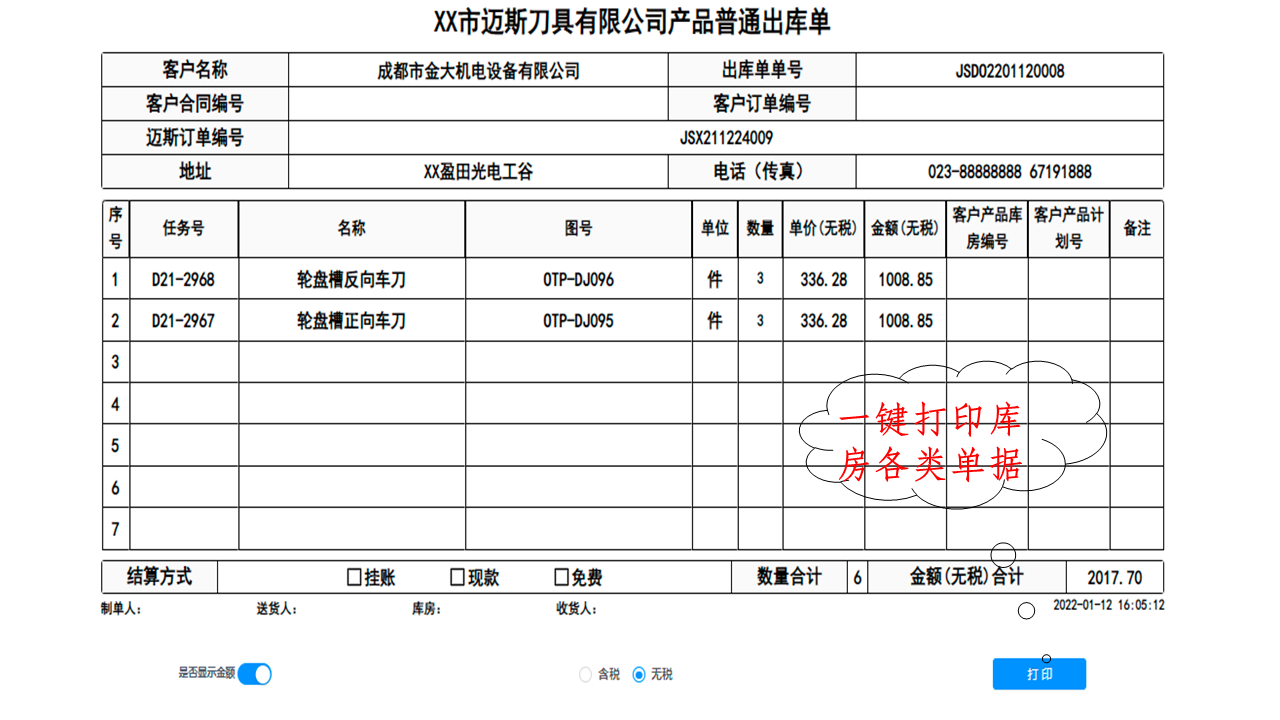Image resolution: width=1280 pixels, height=720 pixels.
Task: Select the 无税 radio option
Action: pyautogui.click(x=639, y=675)
